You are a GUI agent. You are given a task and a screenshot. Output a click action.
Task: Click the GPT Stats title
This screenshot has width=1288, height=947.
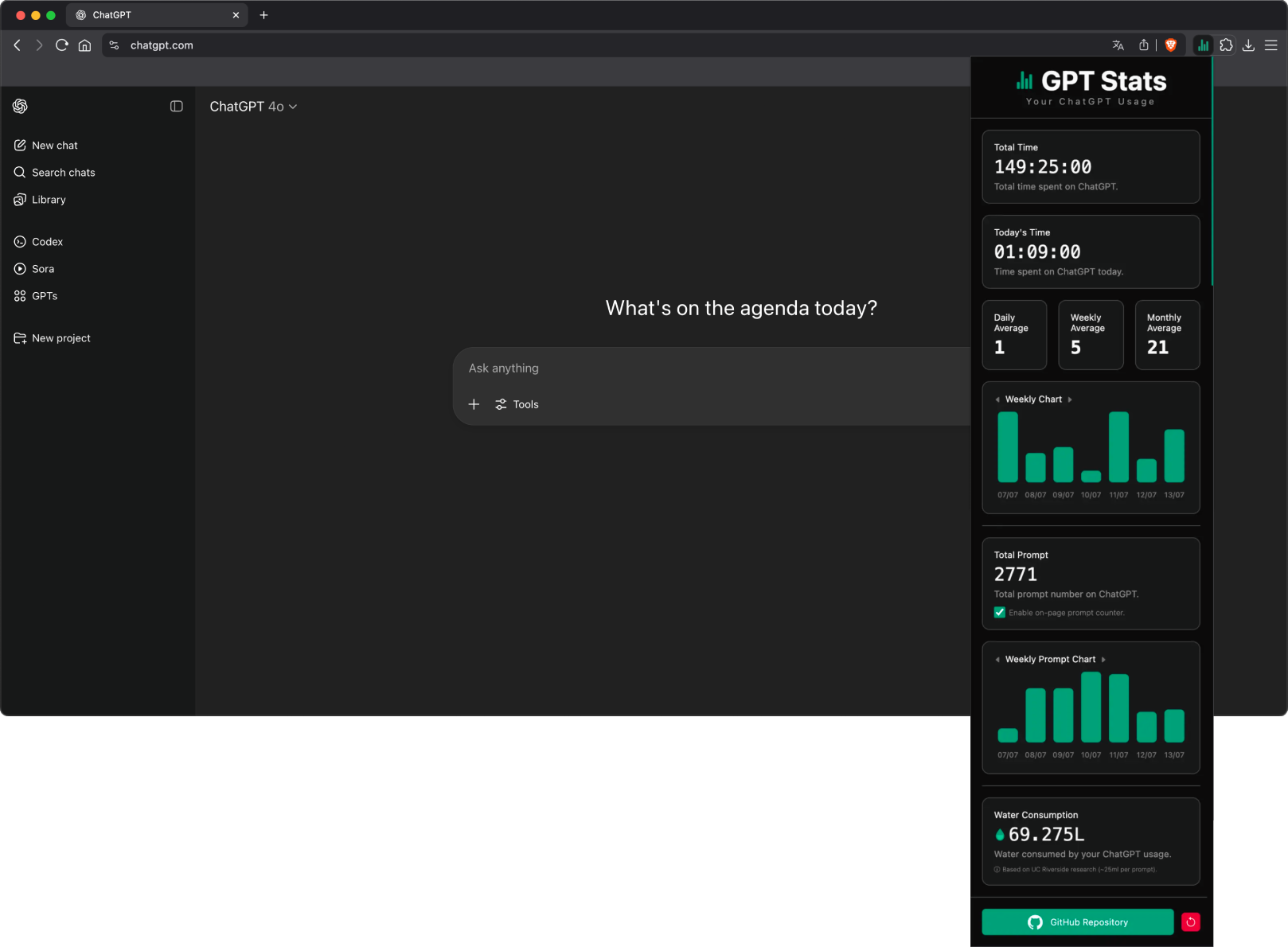pyautogui.click(x=1104, y=81)
